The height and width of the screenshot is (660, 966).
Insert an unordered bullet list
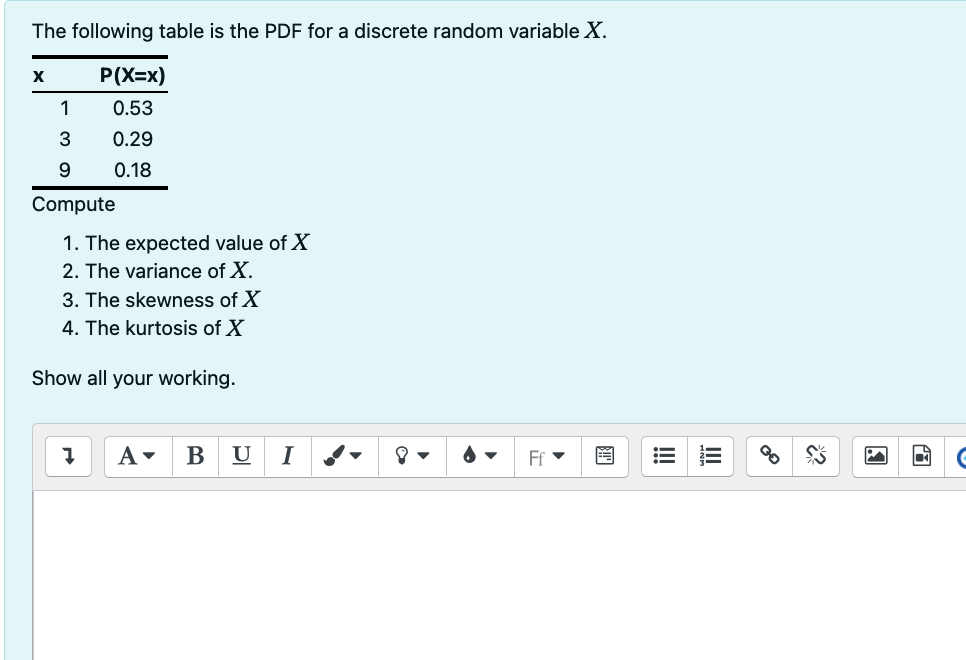coord(663,456)
